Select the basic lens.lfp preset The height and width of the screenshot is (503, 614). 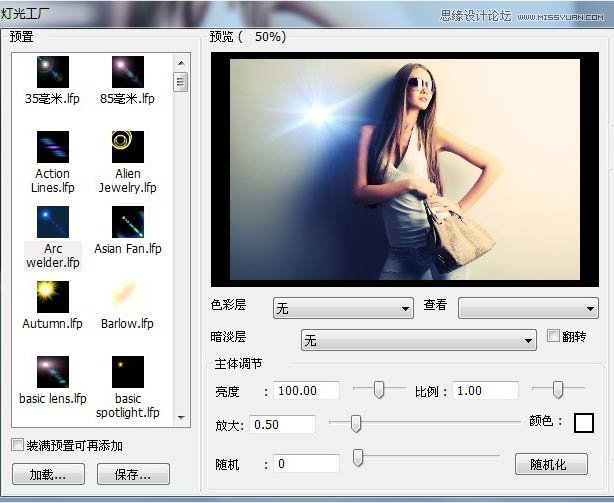[52, 372]
